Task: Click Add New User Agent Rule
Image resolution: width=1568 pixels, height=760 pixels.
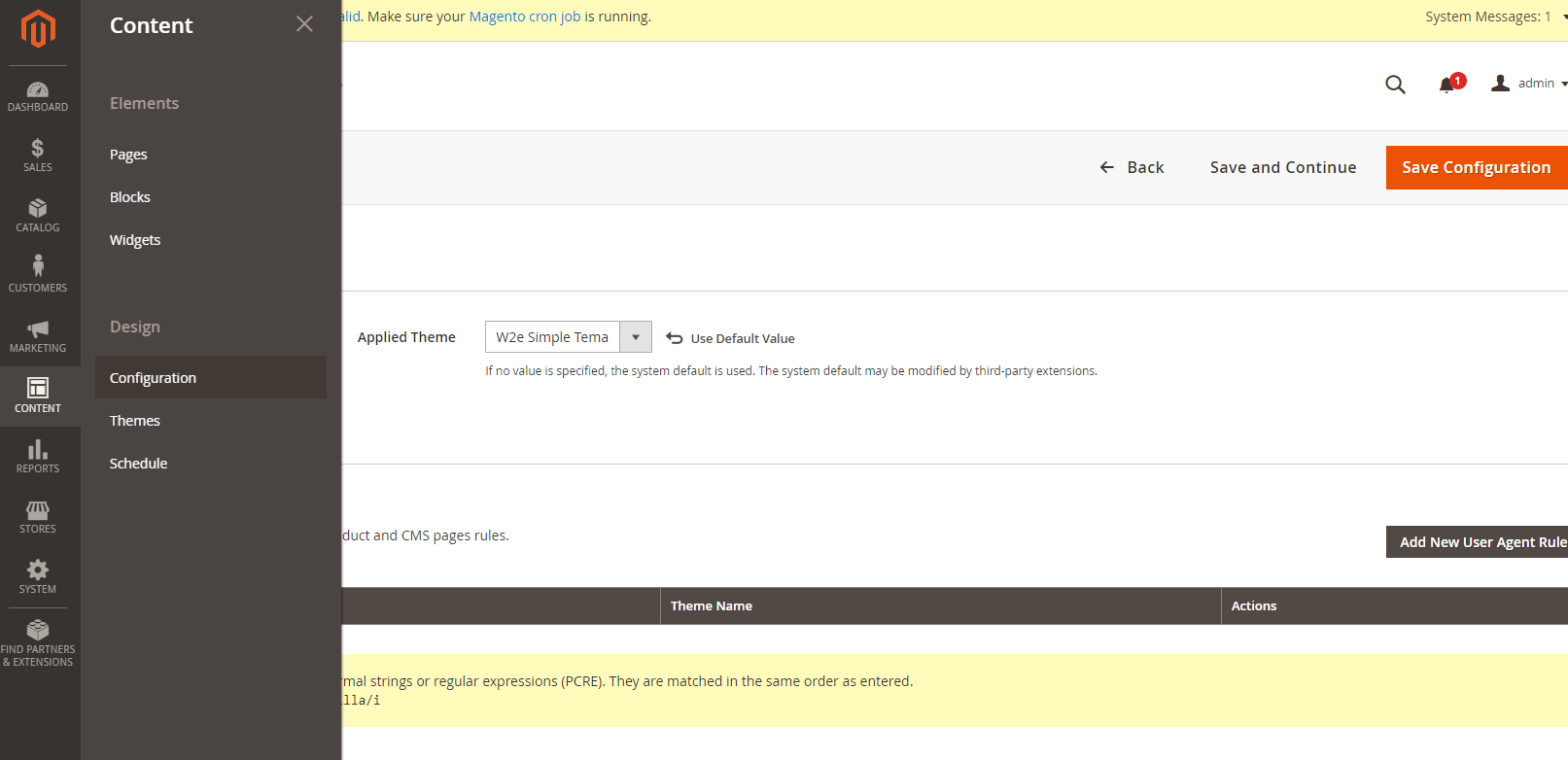Action: (1477, 542)
